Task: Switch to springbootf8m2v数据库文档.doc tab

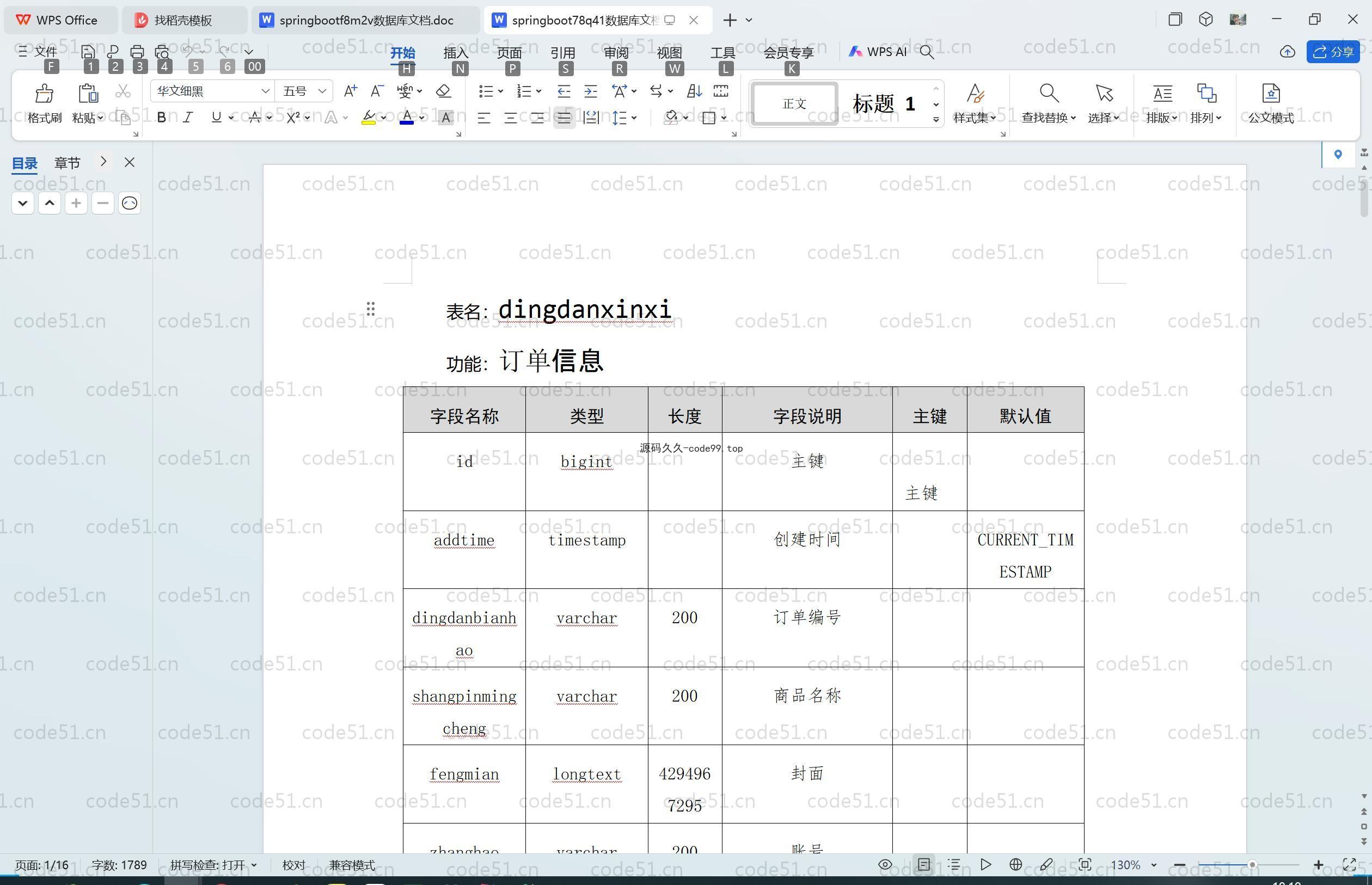Action: 365,20
